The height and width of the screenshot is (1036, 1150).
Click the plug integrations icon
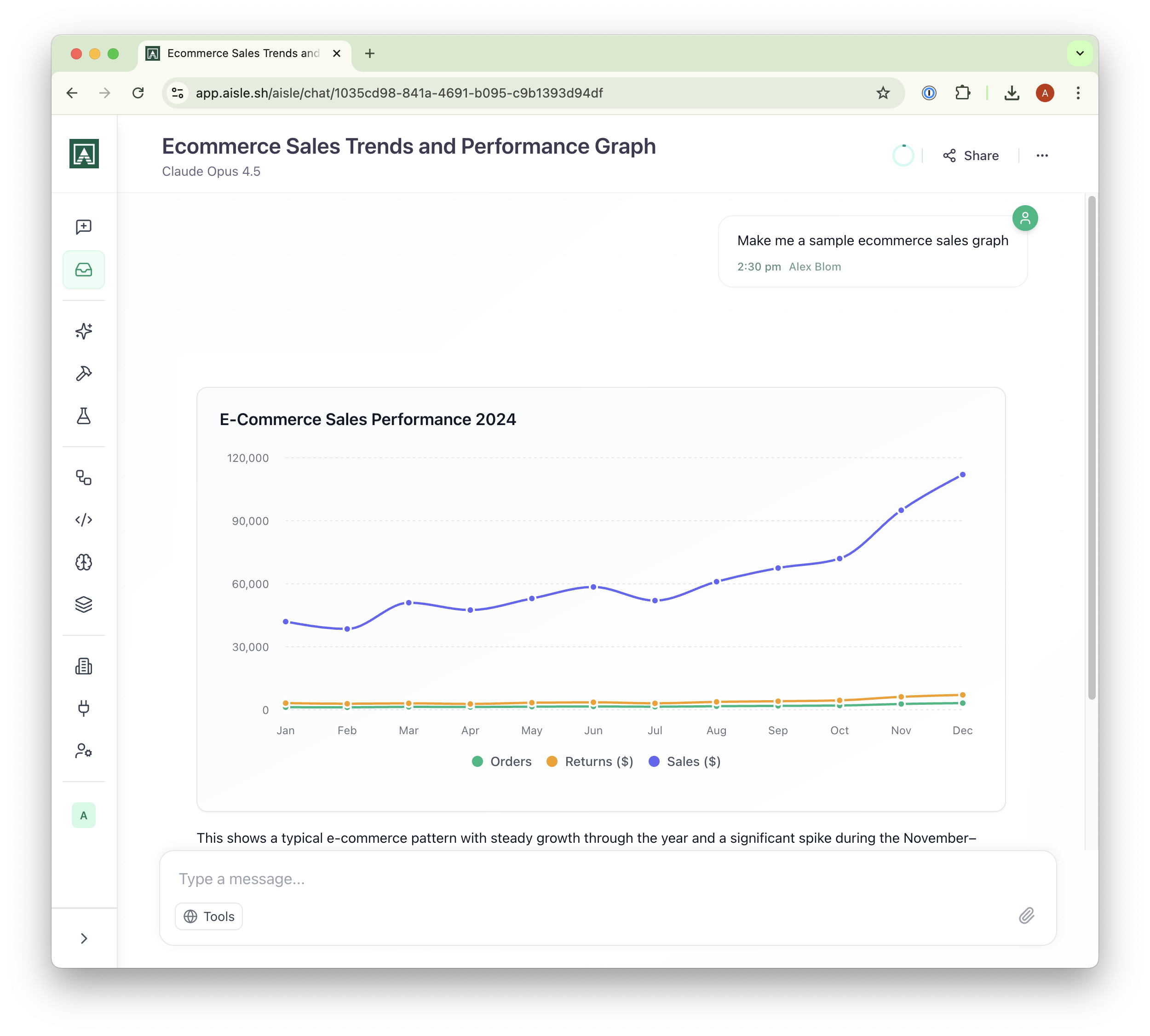point(84,708)
